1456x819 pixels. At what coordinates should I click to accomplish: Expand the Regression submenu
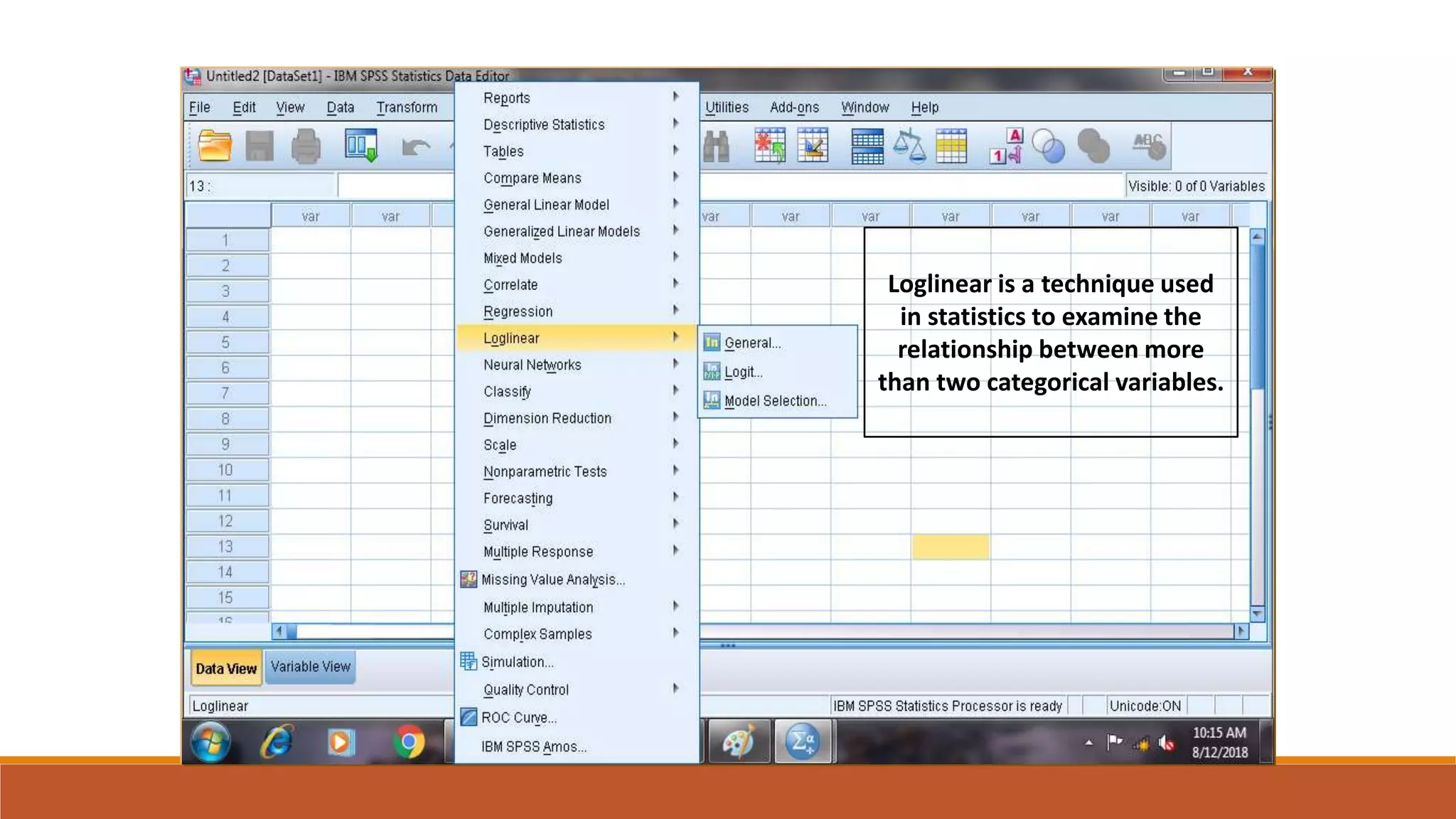pos(577,311)
